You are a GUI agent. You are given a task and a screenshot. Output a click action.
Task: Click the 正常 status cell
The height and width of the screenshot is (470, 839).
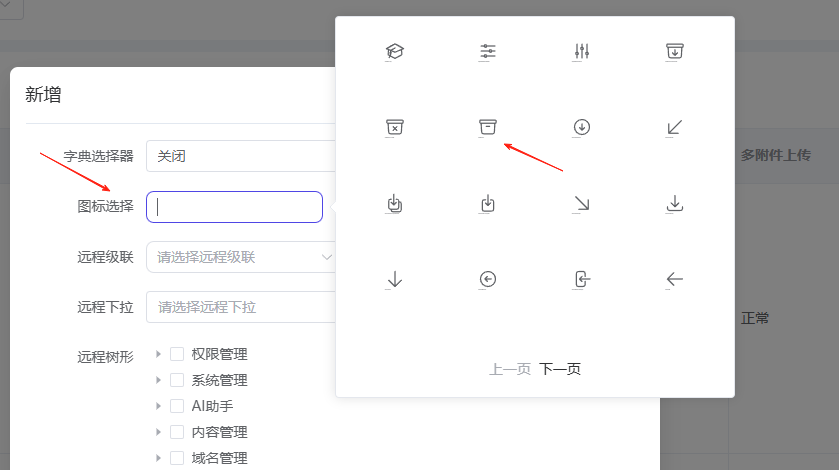point(755,318)
